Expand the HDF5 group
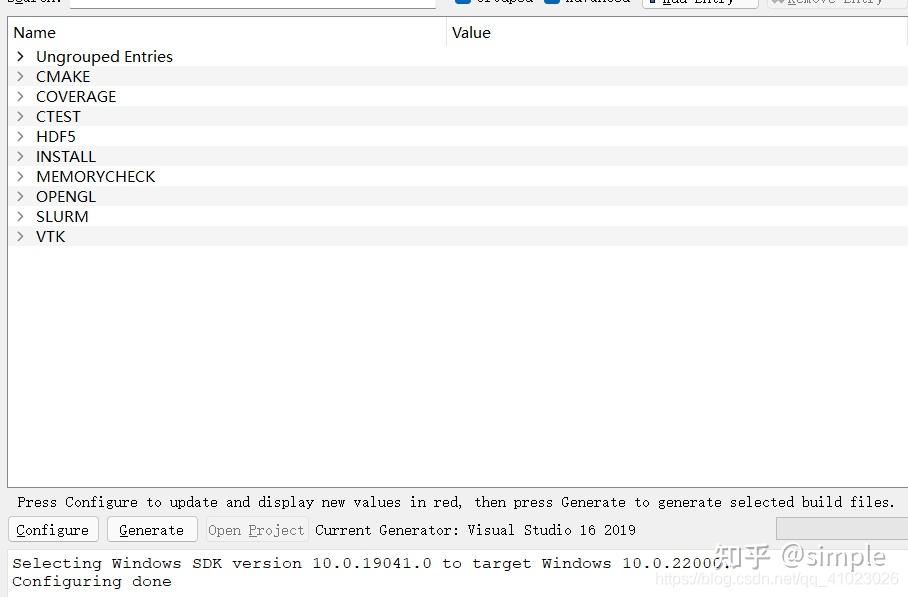Viewport: 908px width, 597px height. tap(20, 136)
